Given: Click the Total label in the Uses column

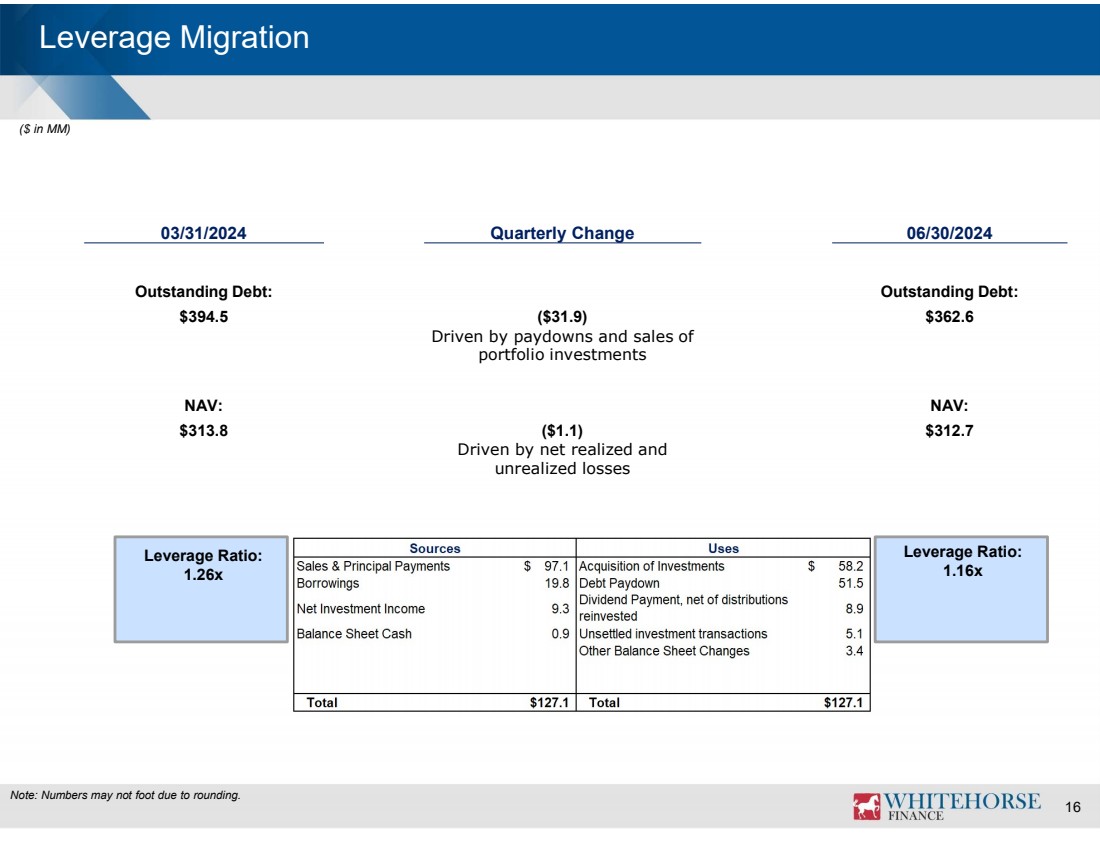Looking at the screenshot, I should click(604, 702).
